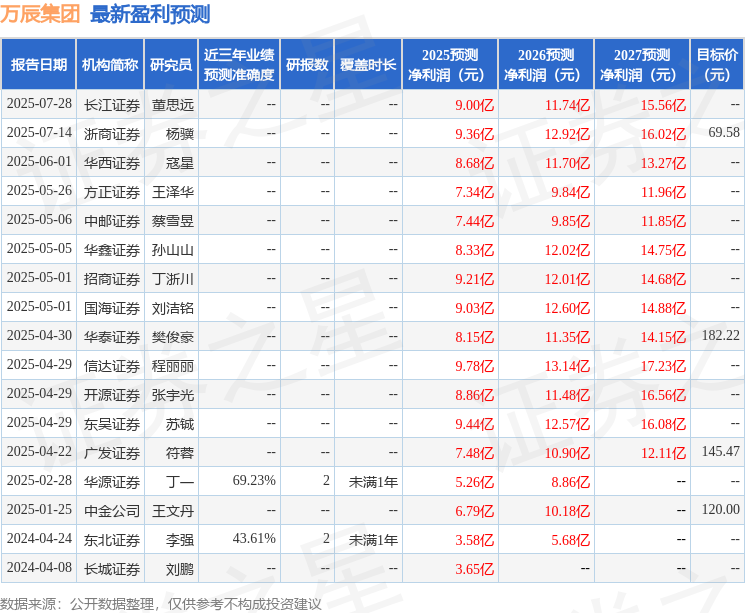
Task: Click the 近三年业绩预测准确度 column header
Action: [x=239, y=64]
